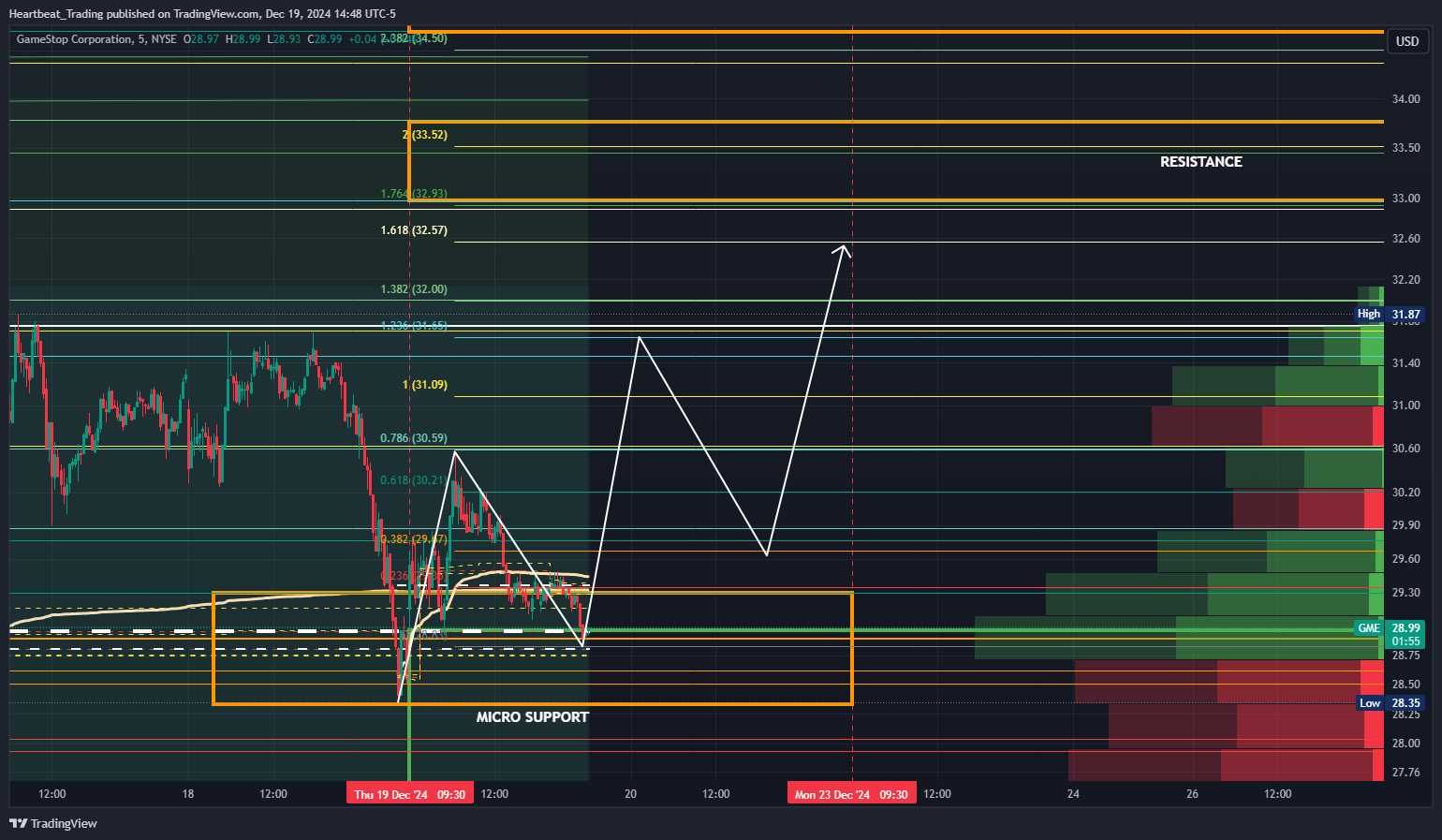Click the 28.00 price axis label
Screen dimensions: 1442x840
(1406, 744)
